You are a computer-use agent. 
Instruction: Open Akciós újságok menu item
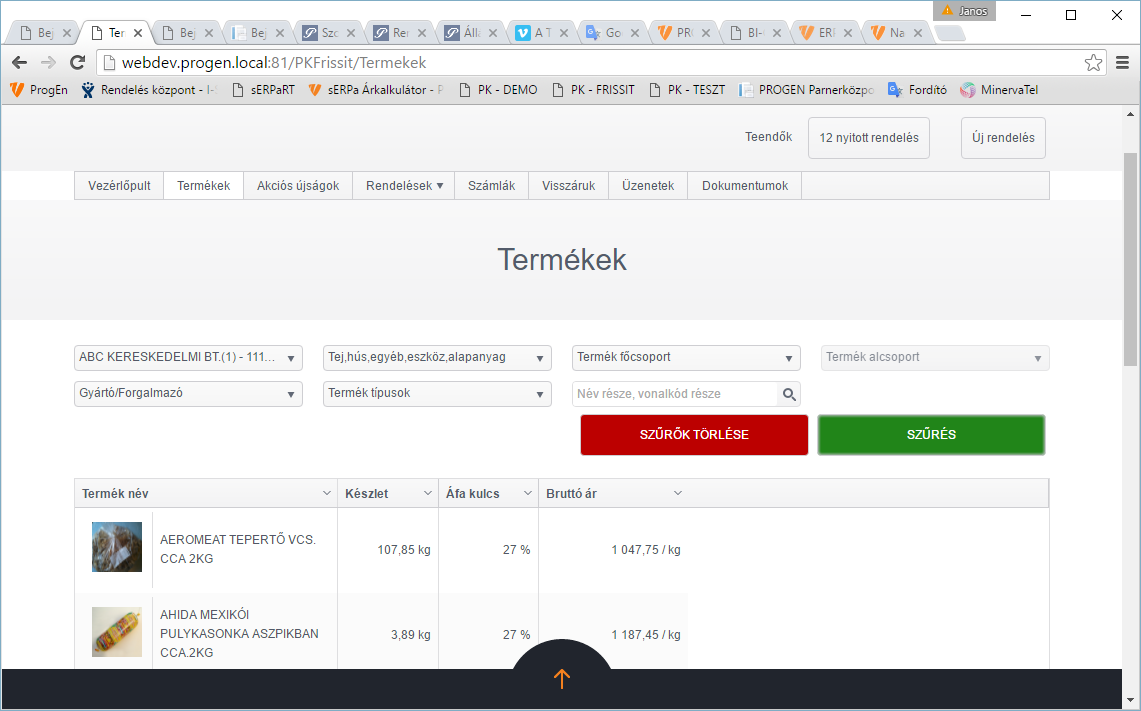pyautogui.click(x=298, y=186)
